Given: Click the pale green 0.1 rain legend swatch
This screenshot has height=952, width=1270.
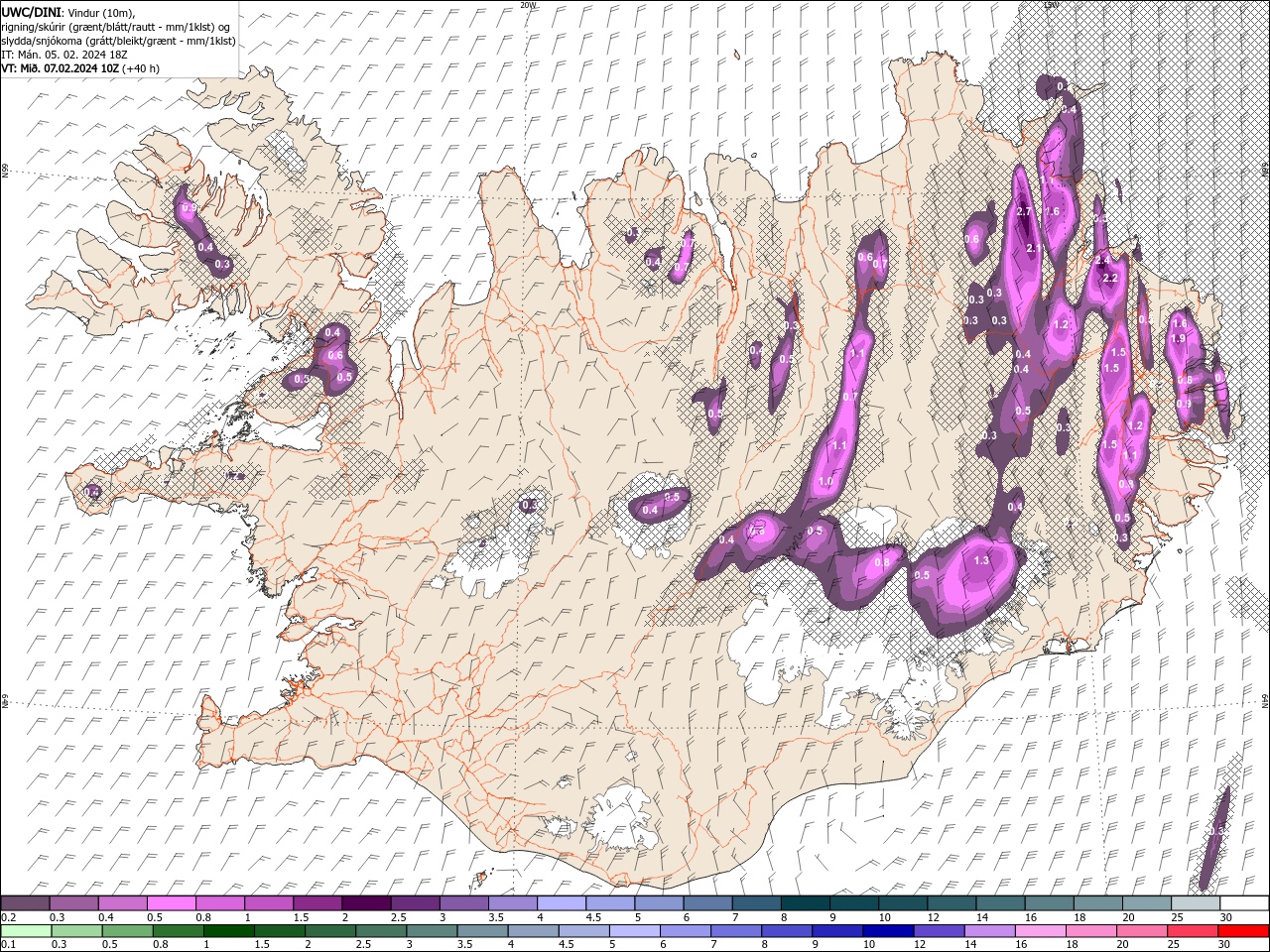Looking at the screenshot, I should click(25, 931).
